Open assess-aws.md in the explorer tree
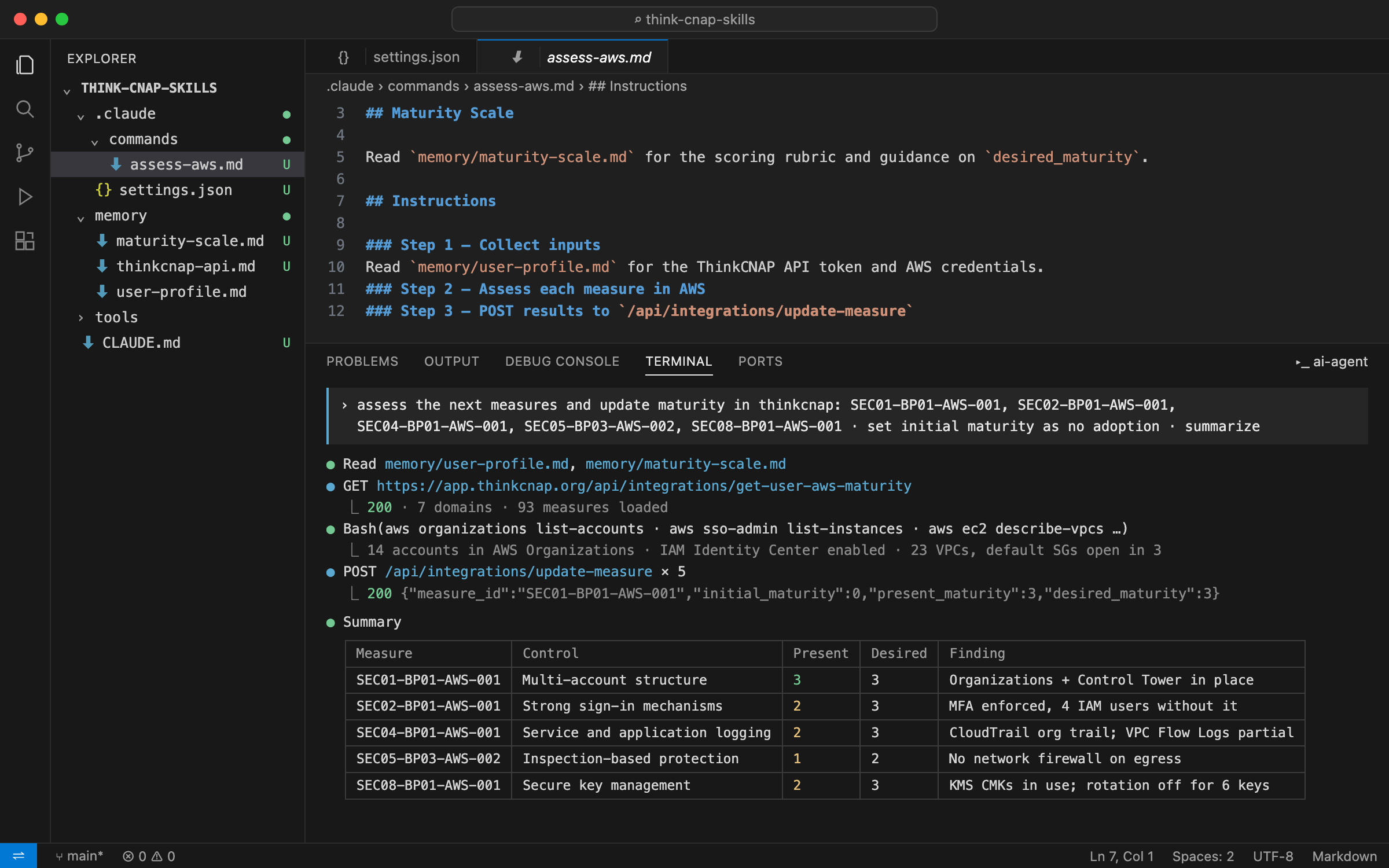The width and height of the screenshot is (1389, 868). click(x=178, y=164)
